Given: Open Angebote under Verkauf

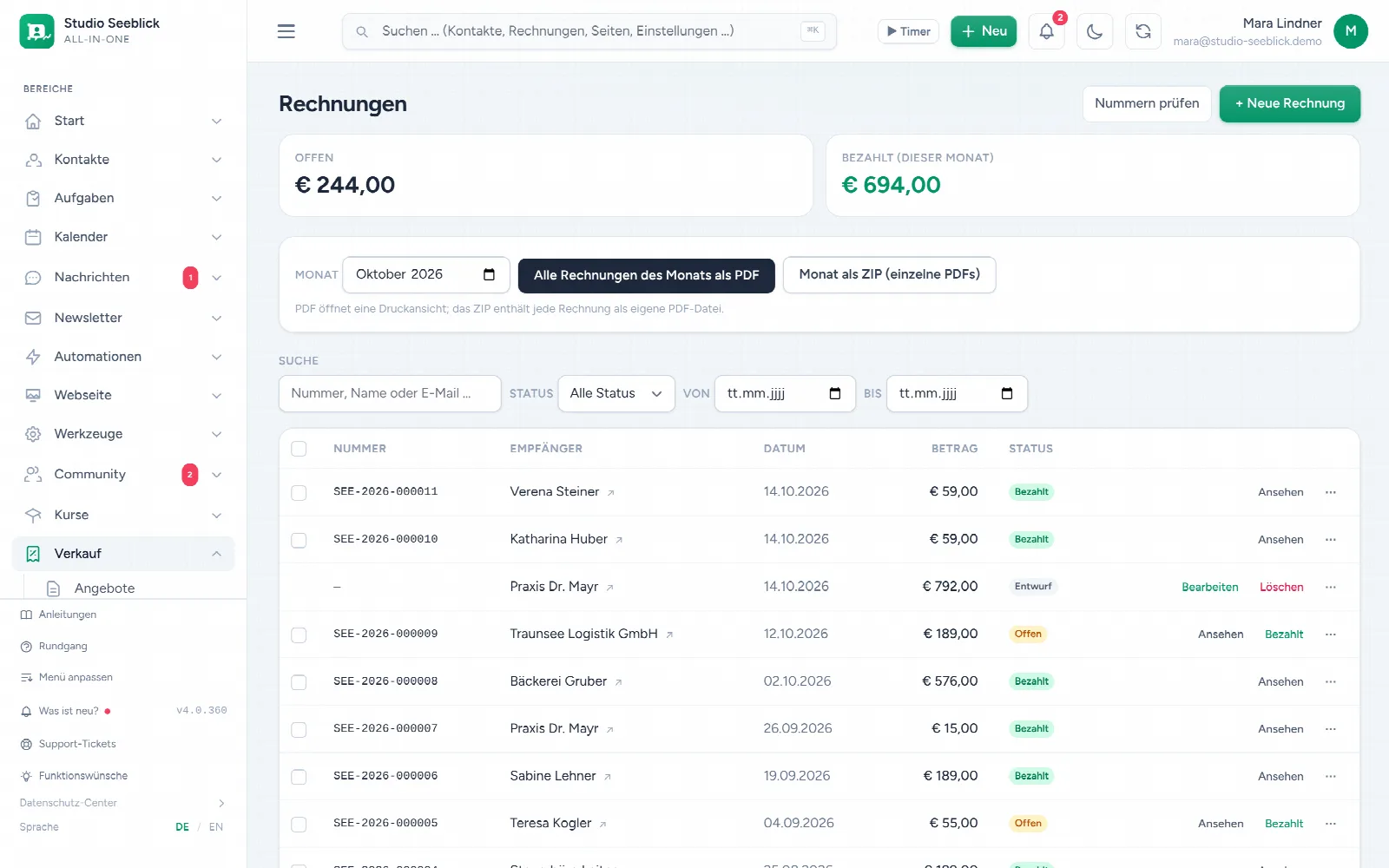Looking at the screenshot, I should (104, 589).
